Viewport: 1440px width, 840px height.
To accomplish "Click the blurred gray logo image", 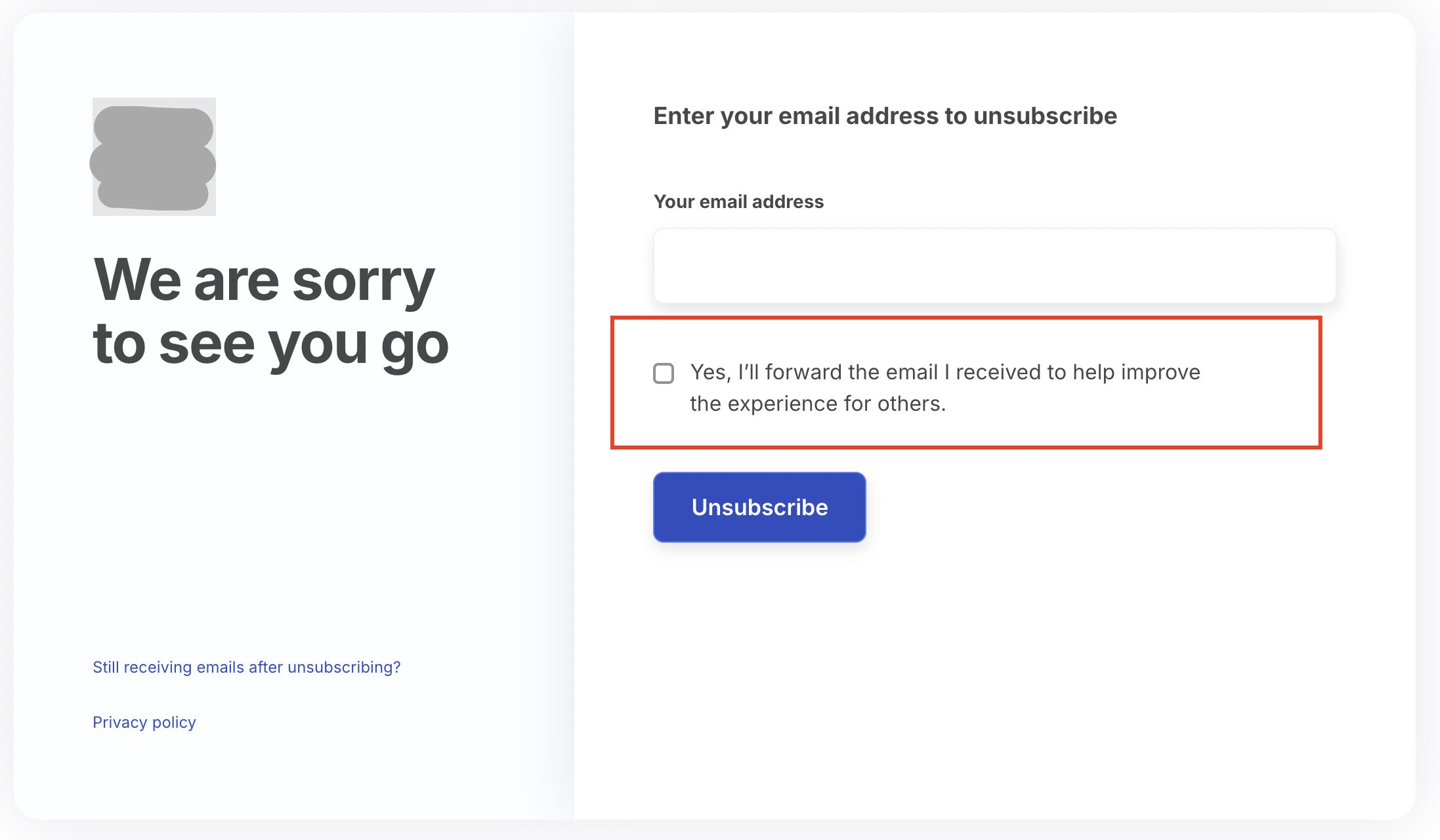I will point(154,157).
